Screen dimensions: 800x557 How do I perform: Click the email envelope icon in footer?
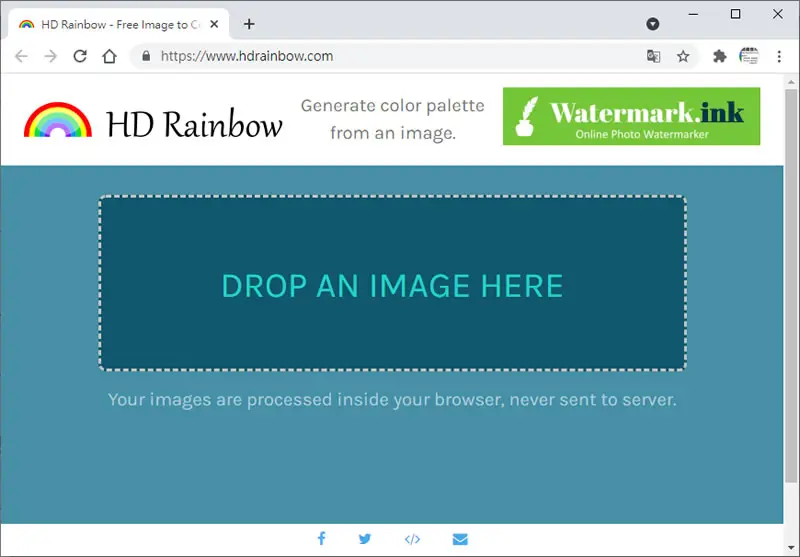click(460, 539)
